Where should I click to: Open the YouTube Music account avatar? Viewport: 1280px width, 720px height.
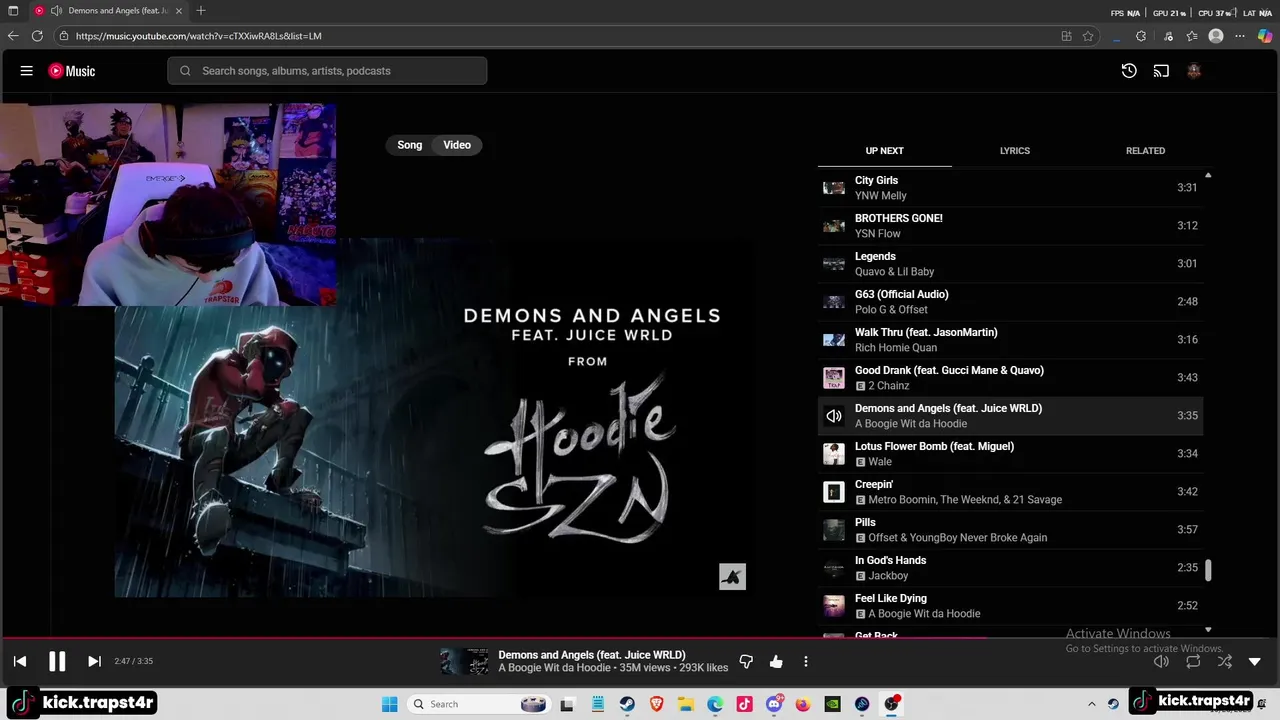pos(1193,71)
